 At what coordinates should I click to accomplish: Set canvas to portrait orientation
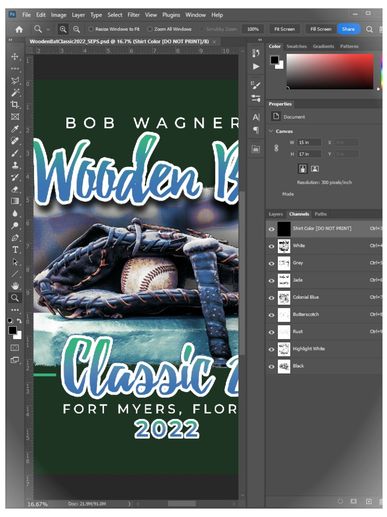(302, 169)
